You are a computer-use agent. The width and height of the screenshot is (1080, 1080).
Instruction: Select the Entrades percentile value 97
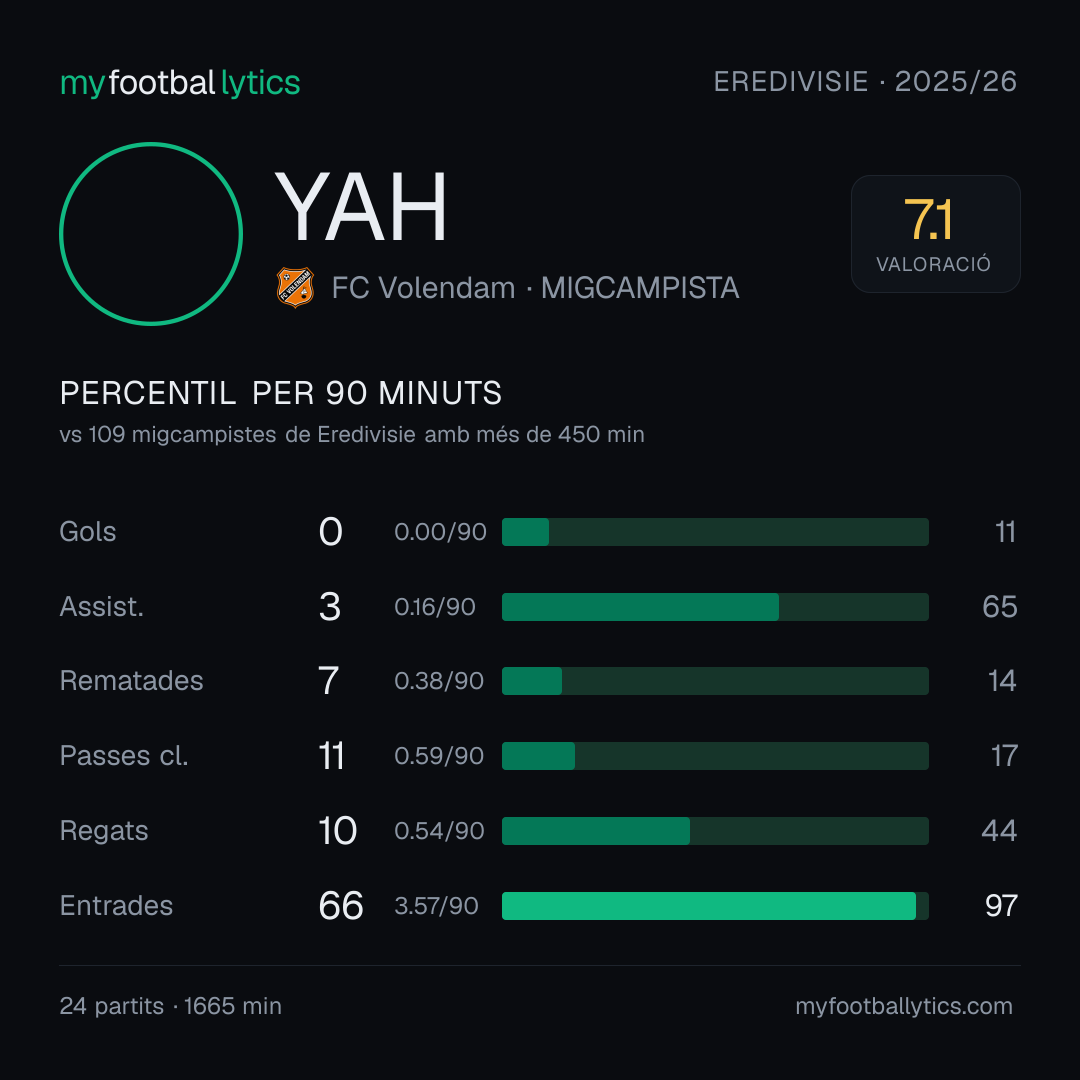click(x=1001, y=906)
